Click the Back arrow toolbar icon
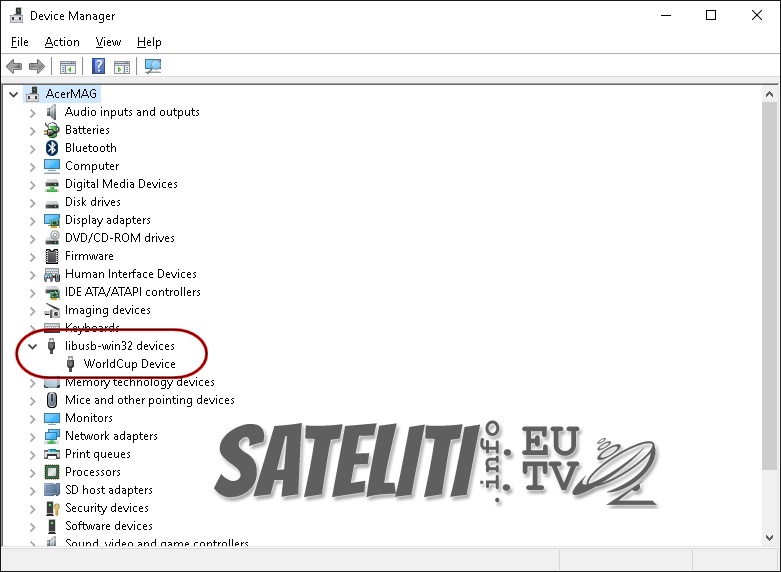 14,66
